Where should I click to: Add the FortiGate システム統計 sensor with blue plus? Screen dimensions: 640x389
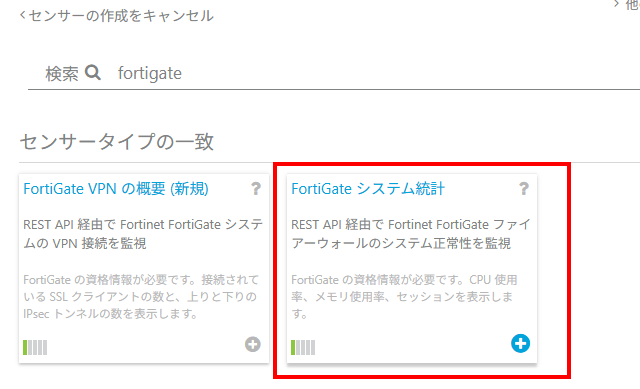[x=520, y=343]
